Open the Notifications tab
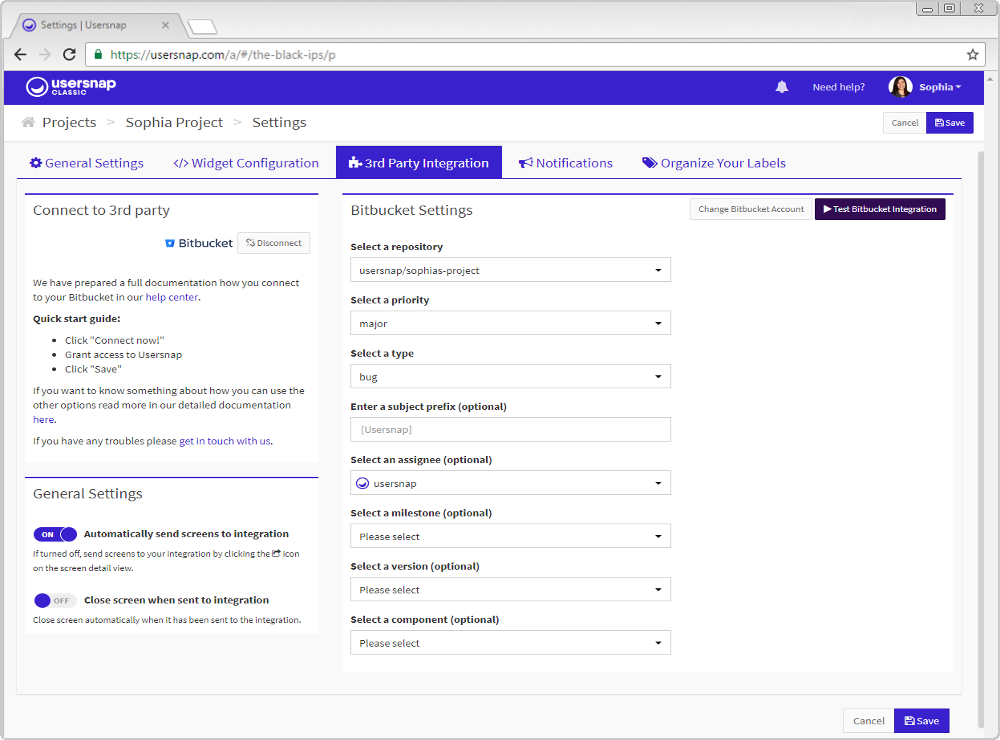Image resolution: width=1000 pixels, height=740 pixels. [x=565, y=163]
